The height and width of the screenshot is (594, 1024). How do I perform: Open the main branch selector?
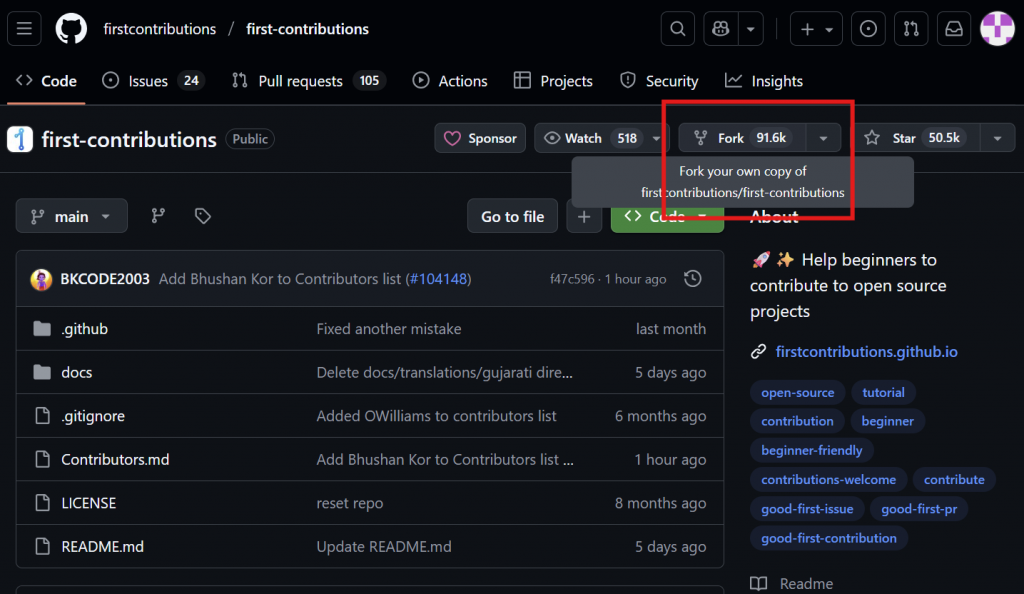72,216
